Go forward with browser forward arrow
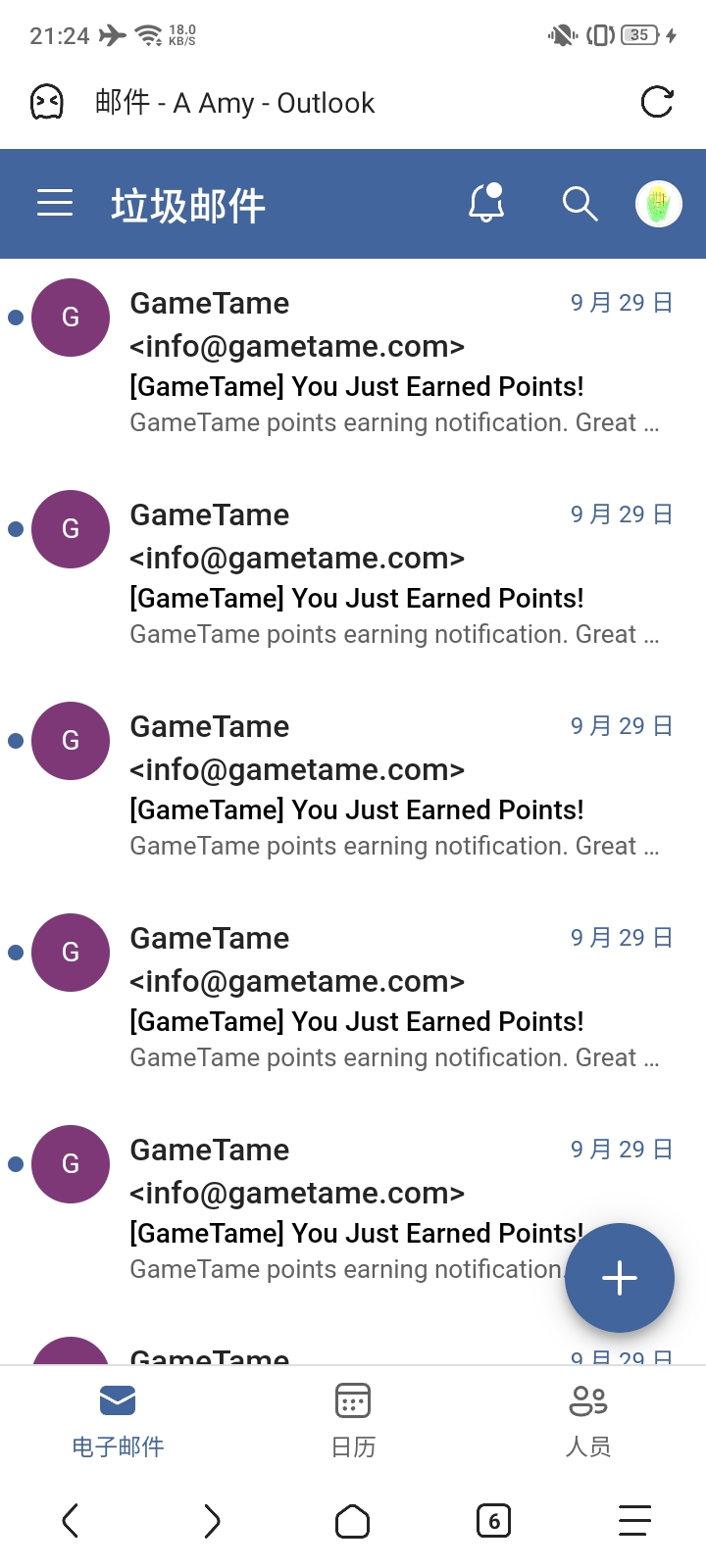 (212, 1521)
